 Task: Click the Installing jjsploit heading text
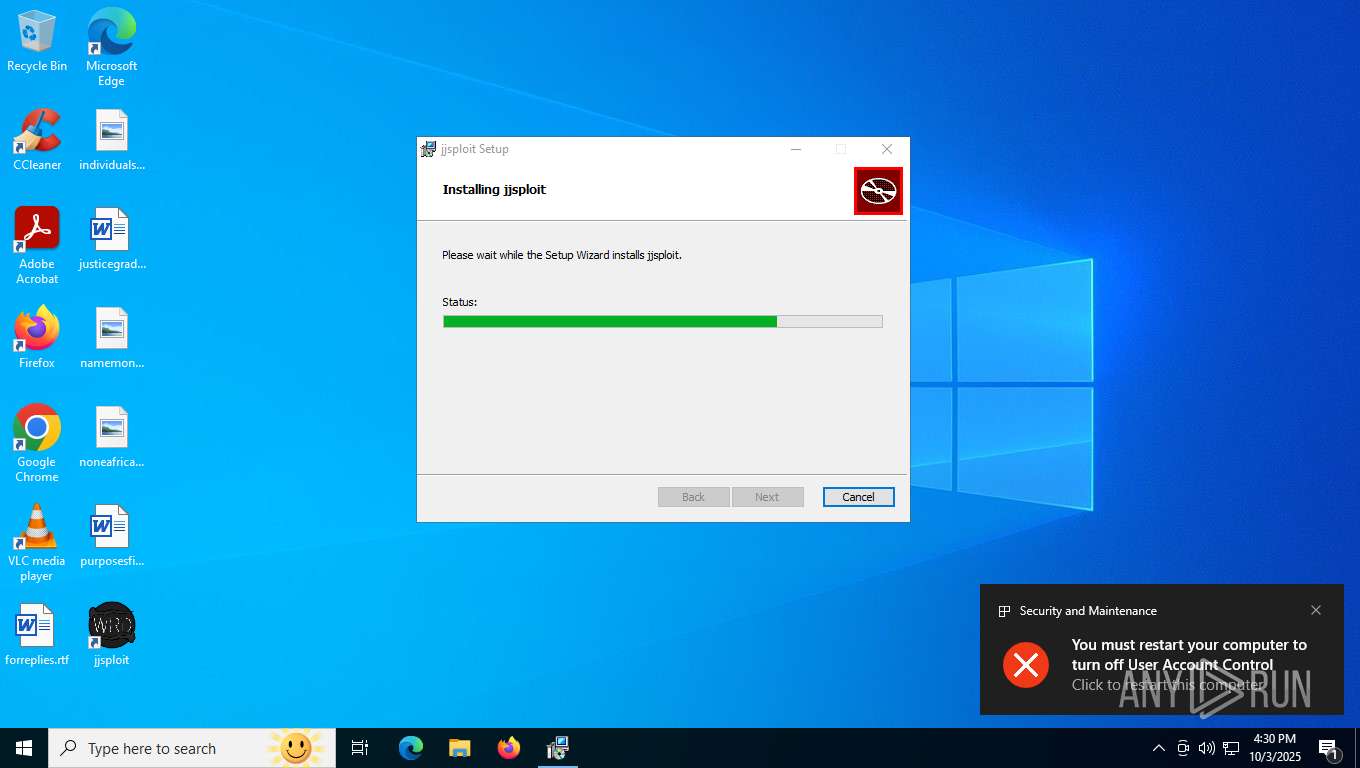(494, 189)
